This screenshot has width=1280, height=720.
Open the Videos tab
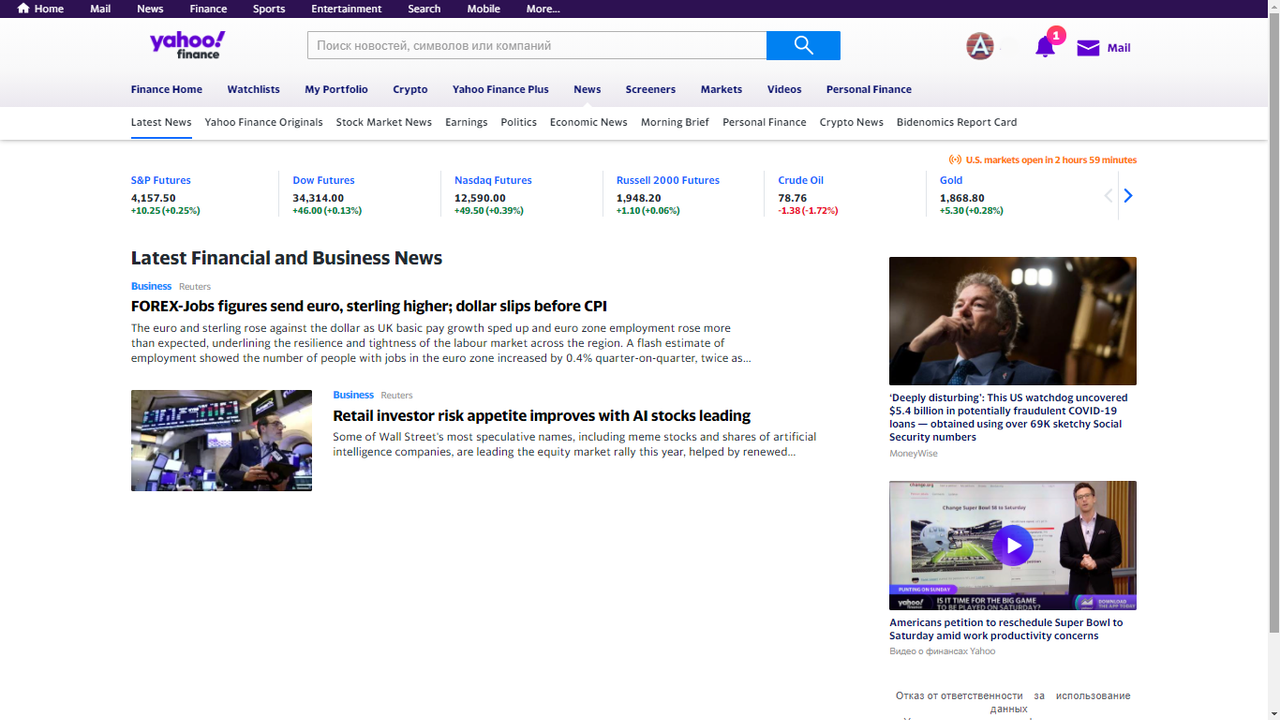click(x=784, y=89)
